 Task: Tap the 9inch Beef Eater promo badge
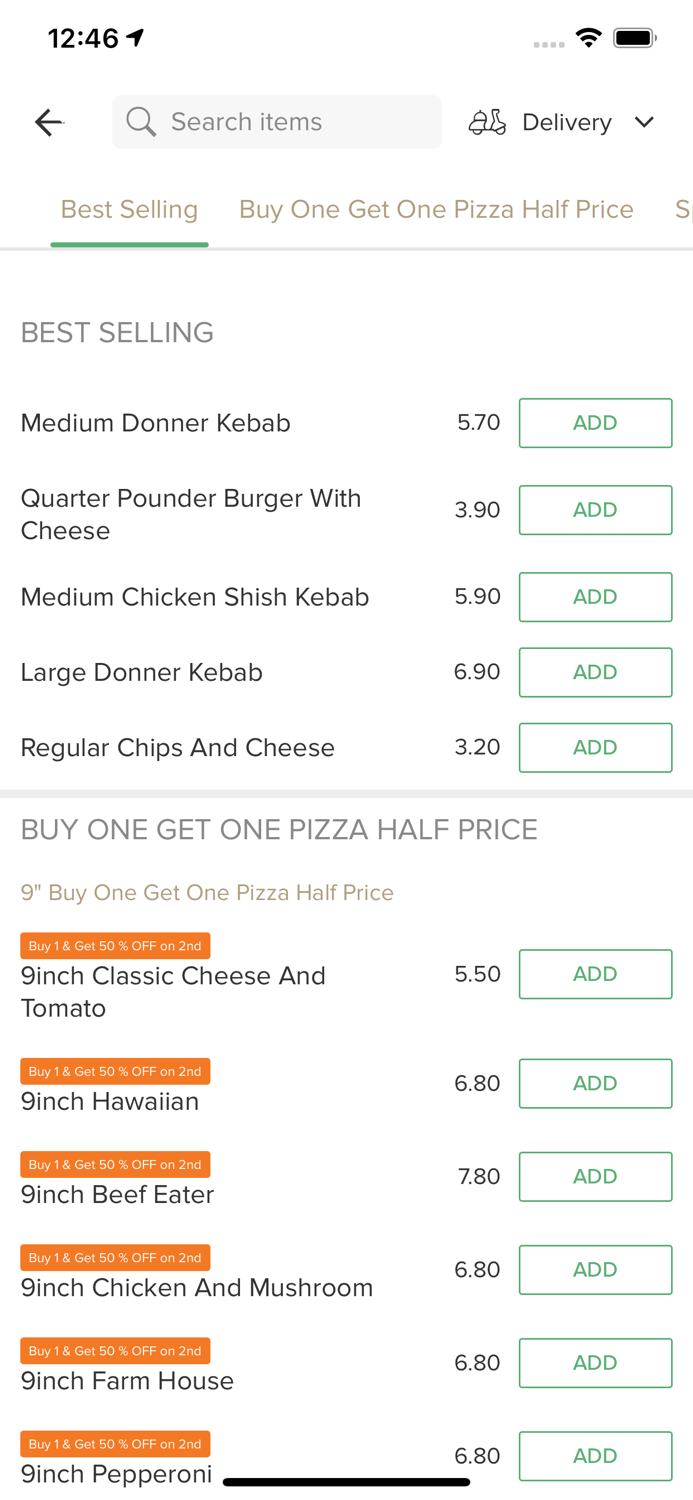[x=115, y=1164]
